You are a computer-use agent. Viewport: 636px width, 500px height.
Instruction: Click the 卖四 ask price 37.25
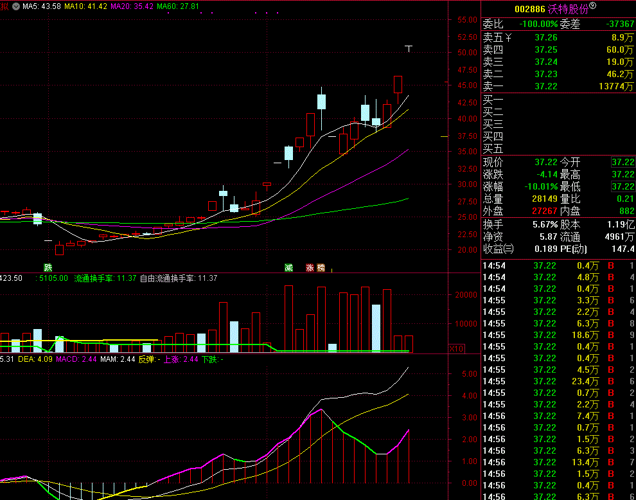546,50
